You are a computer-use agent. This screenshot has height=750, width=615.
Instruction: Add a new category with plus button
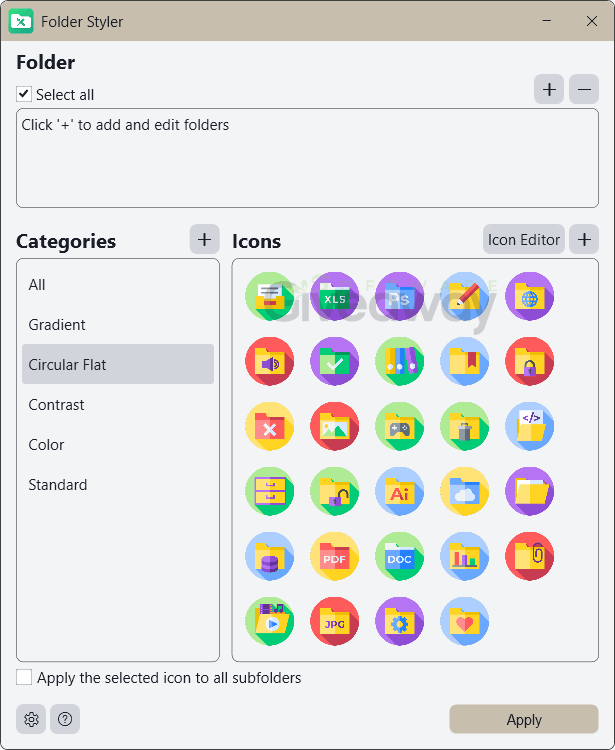point(205,239)
